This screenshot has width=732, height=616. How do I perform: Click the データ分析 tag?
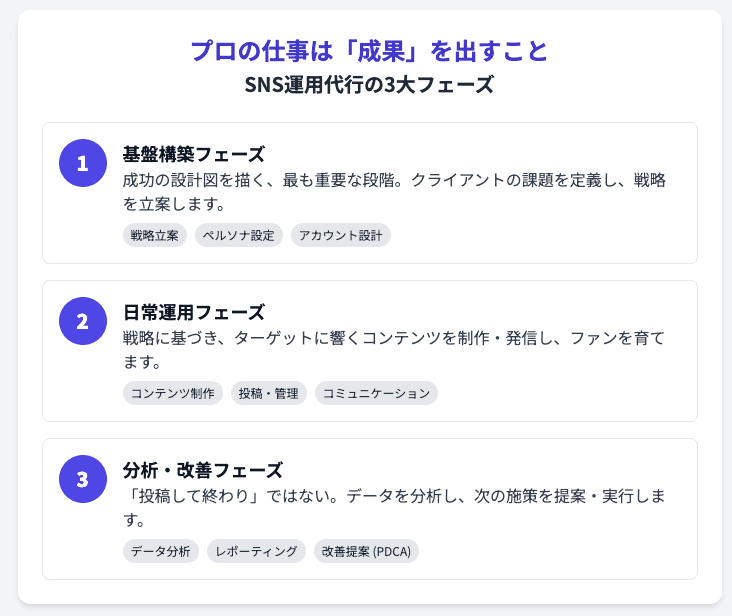(161, 551)
